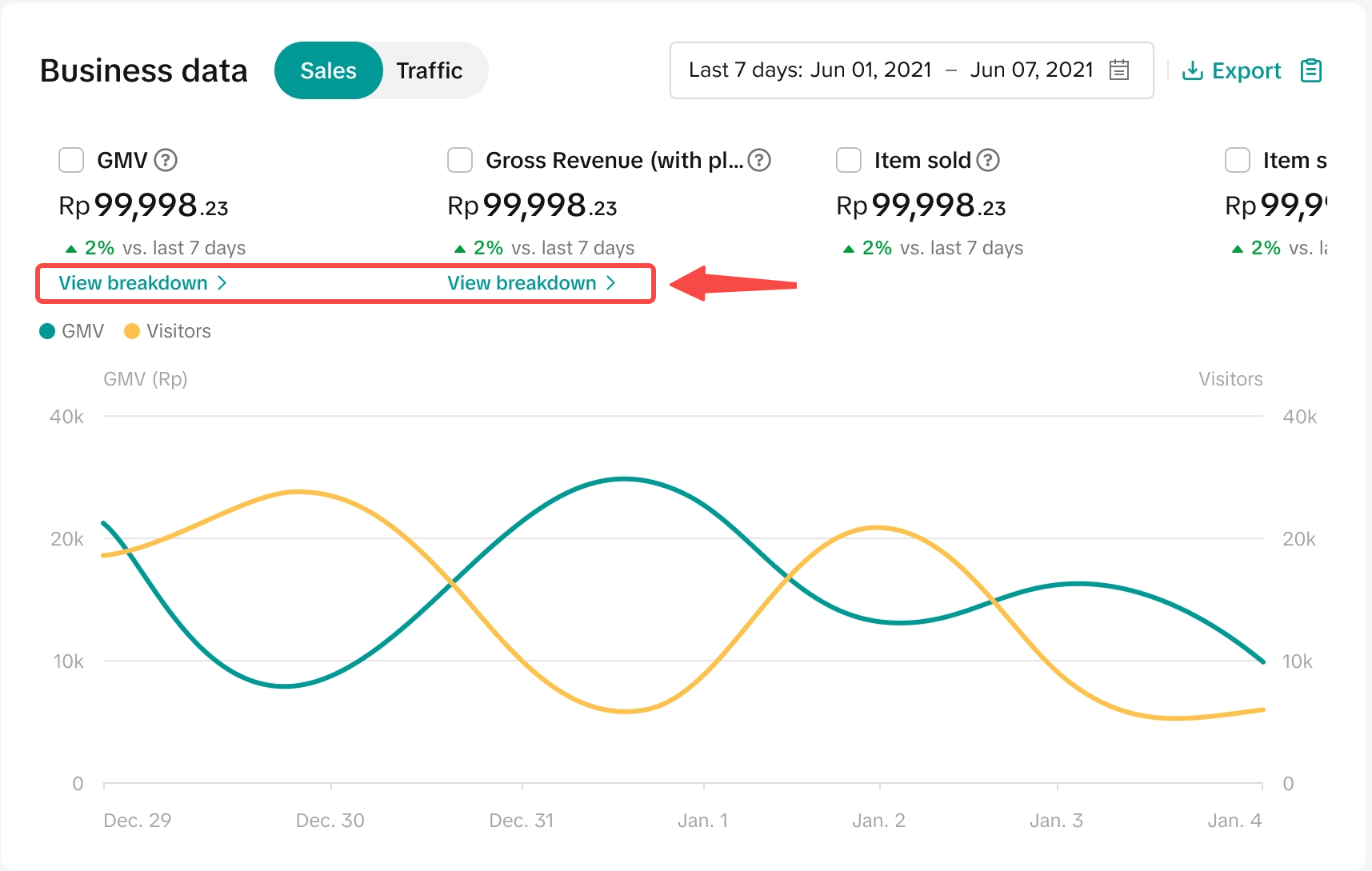Image resolution: width=1372 pixels, height=871 pixels.
Task: Expand View breakdown under GMV
Action: [142, 283]
